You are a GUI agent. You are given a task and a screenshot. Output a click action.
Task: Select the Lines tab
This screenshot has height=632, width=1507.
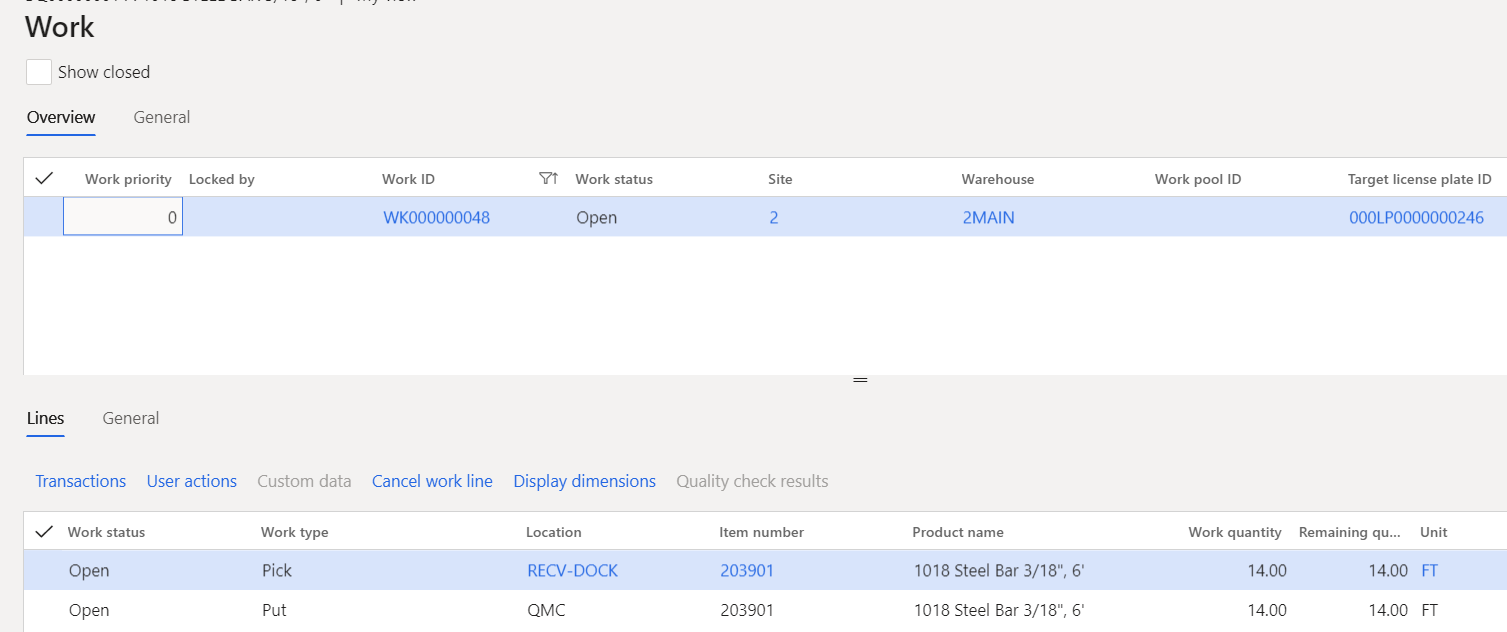coord(45,418)
